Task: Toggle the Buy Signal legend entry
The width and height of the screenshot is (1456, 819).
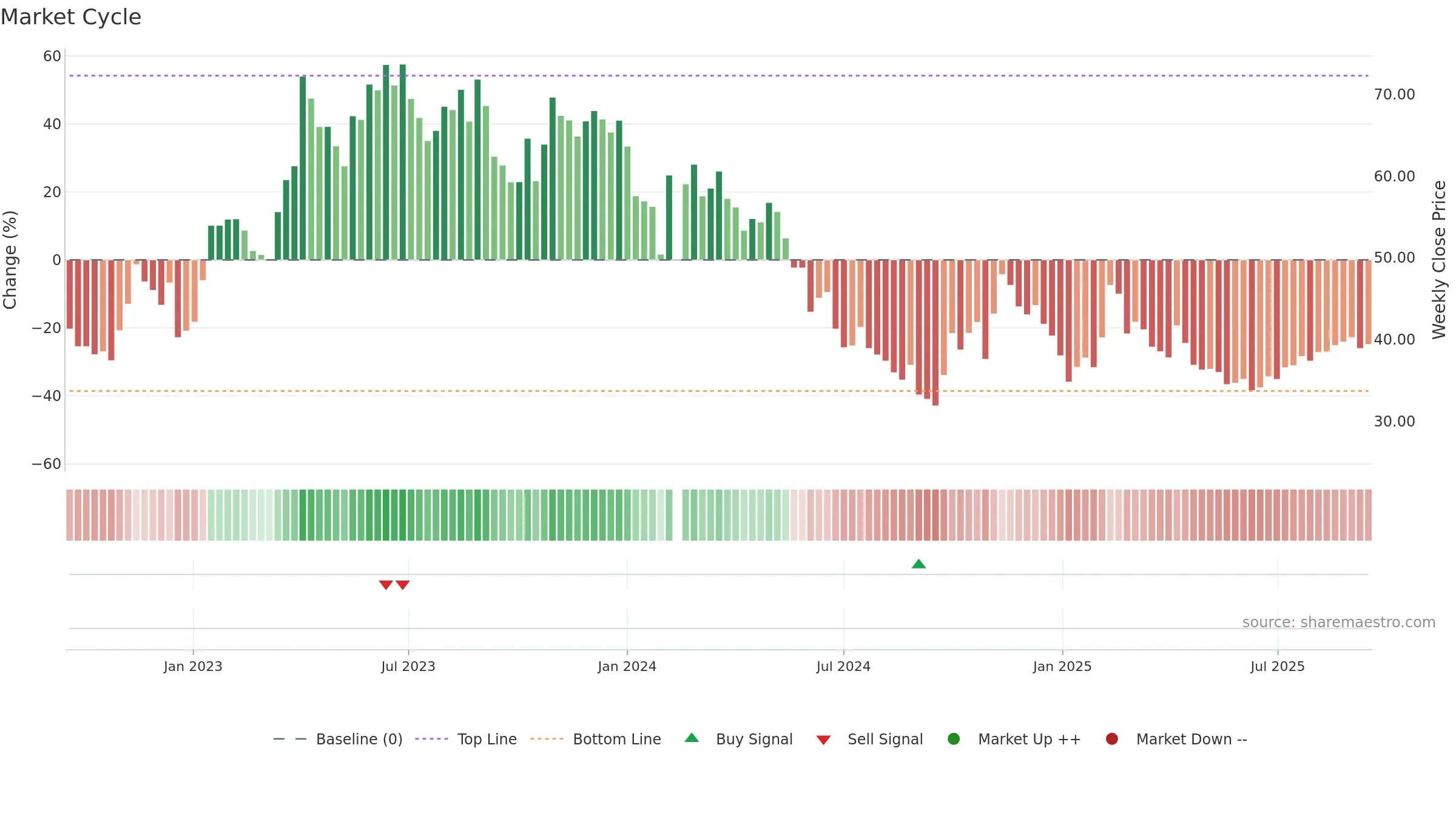Action: [738, 739]
